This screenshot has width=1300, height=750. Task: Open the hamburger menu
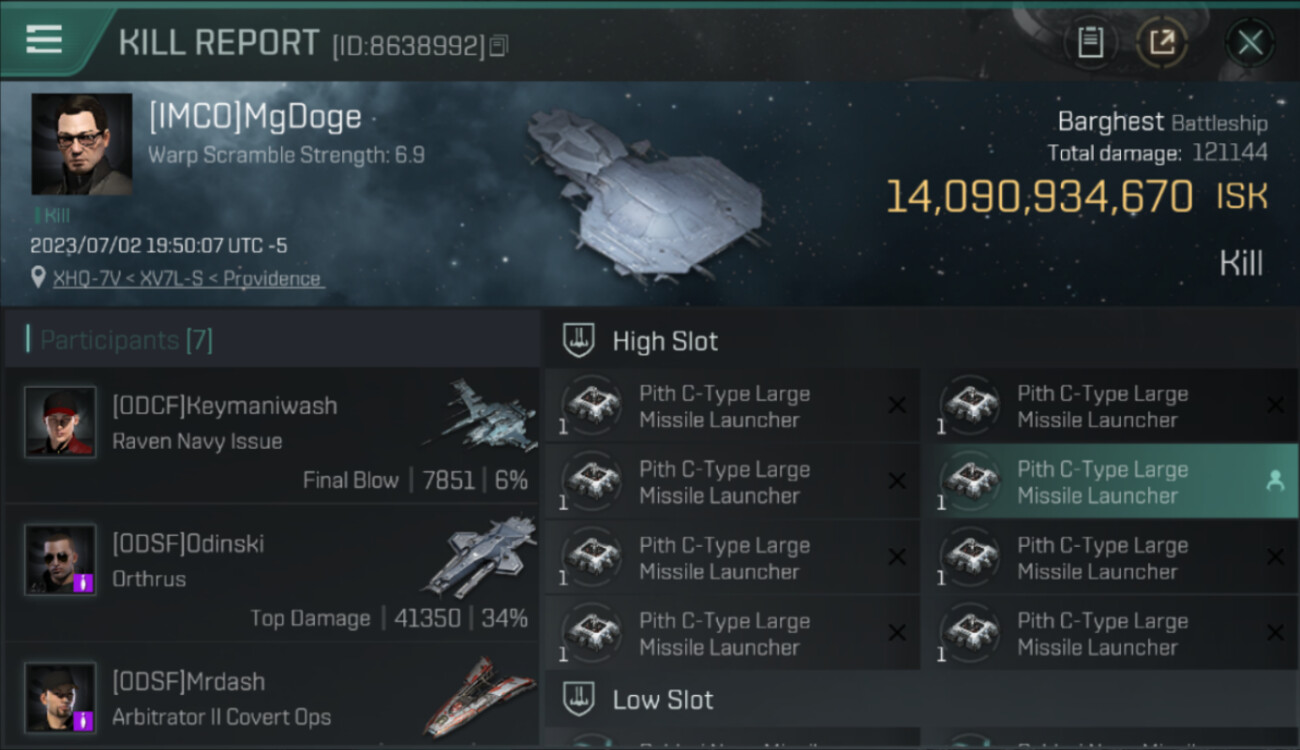pos(44,40)
